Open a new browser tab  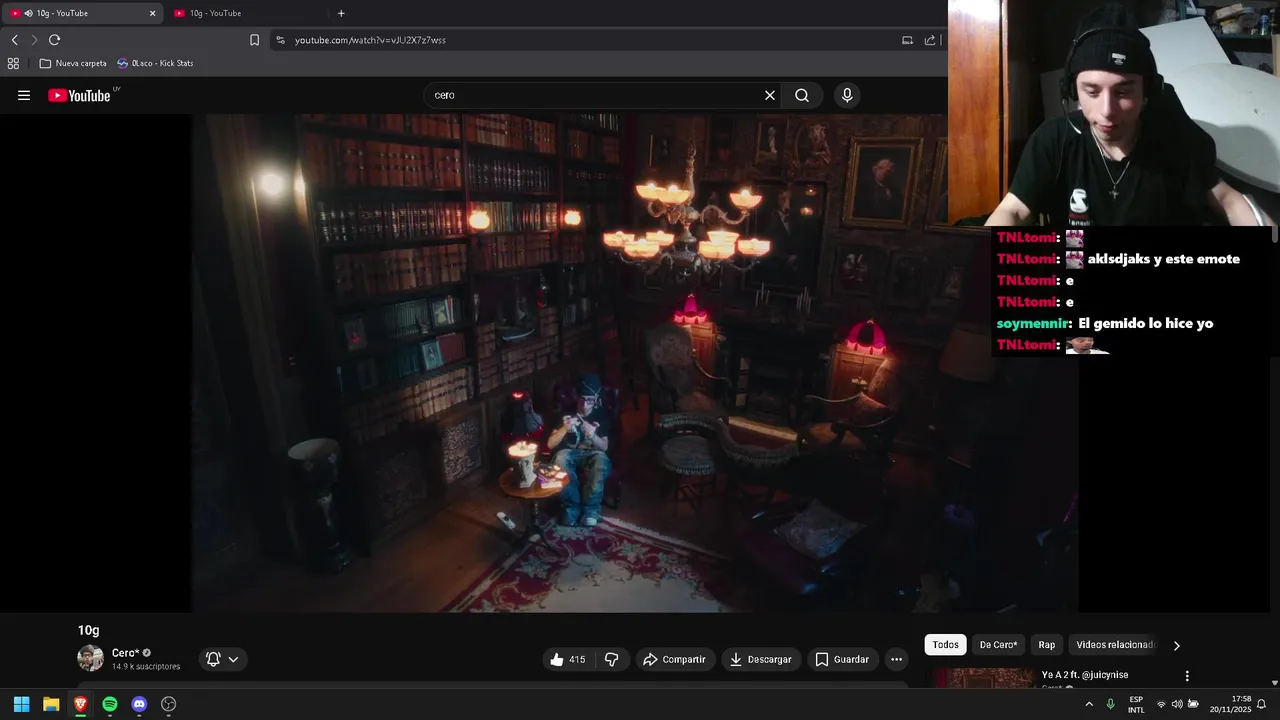341,13
